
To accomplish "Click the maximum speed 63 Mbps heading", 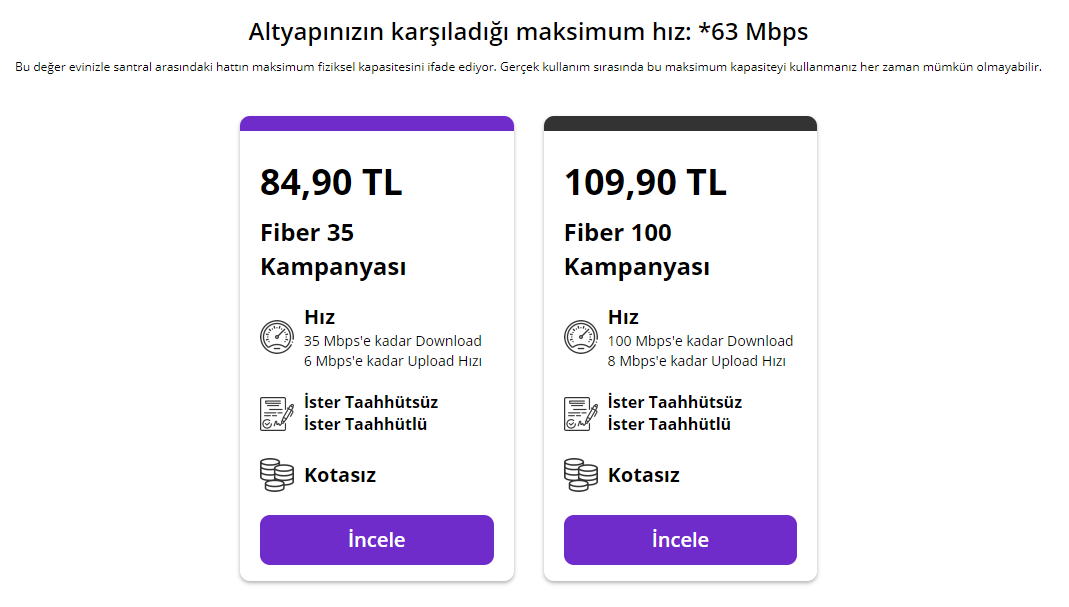I will (528, 32).
